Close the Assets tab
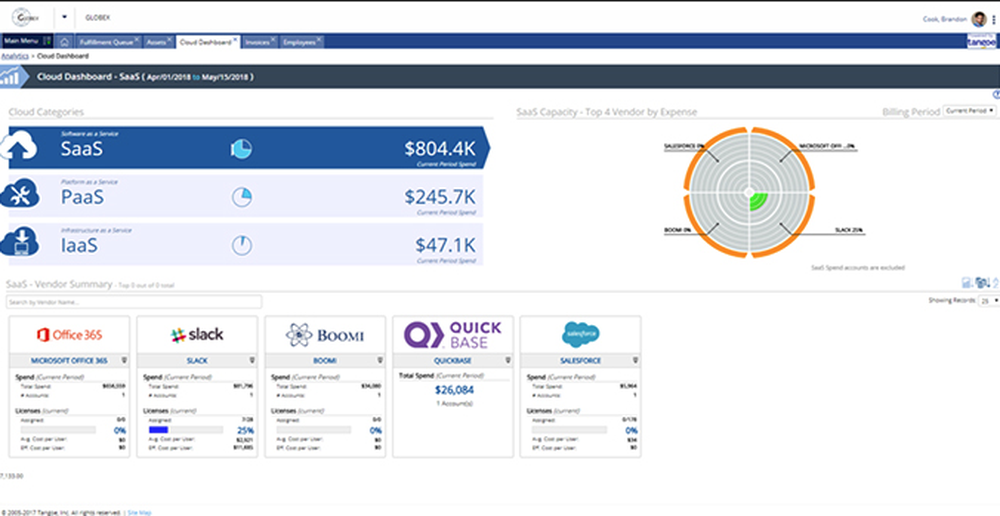This screenshot has height=516, width=1000. [x=170, y=40]
